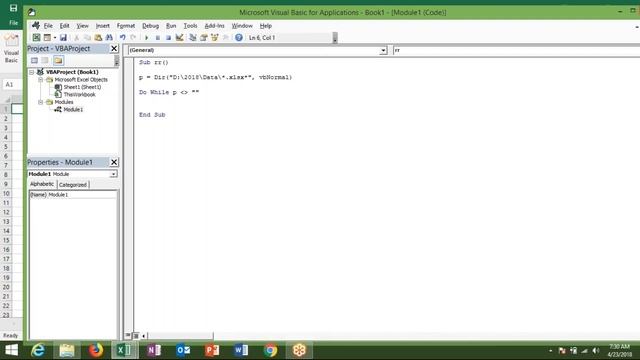Screen dimensions: 640x360
Task: Open Project Explorer toolbar icon
Action: coord(193,38)
